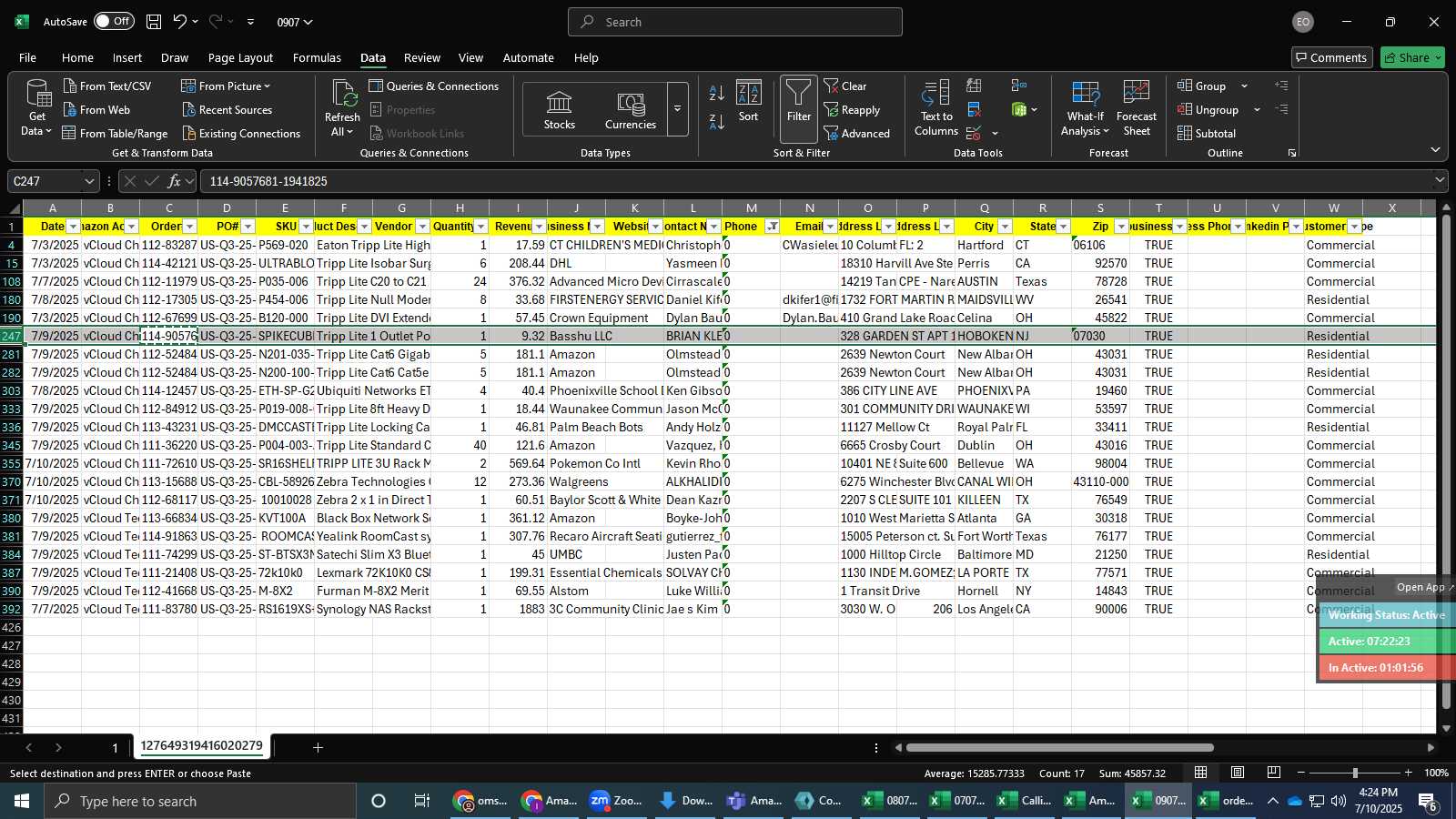
Task: Switch to the Home tab
Action: tap(77, 57)
